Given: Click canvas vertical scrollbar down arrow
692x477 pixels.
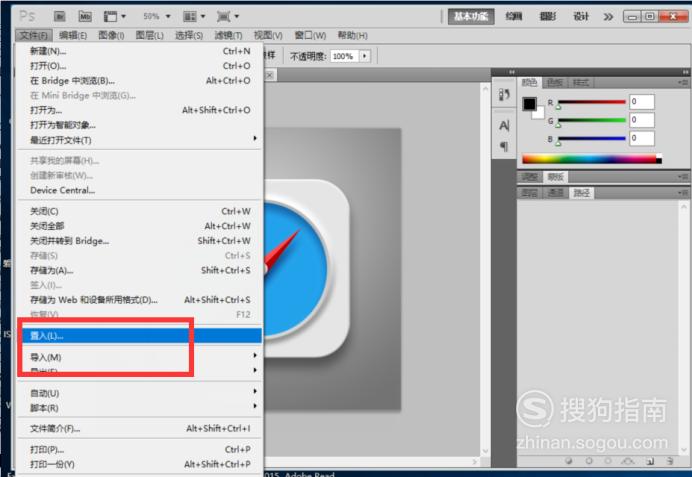Looking at the screenshot, I should pos(485,451).
